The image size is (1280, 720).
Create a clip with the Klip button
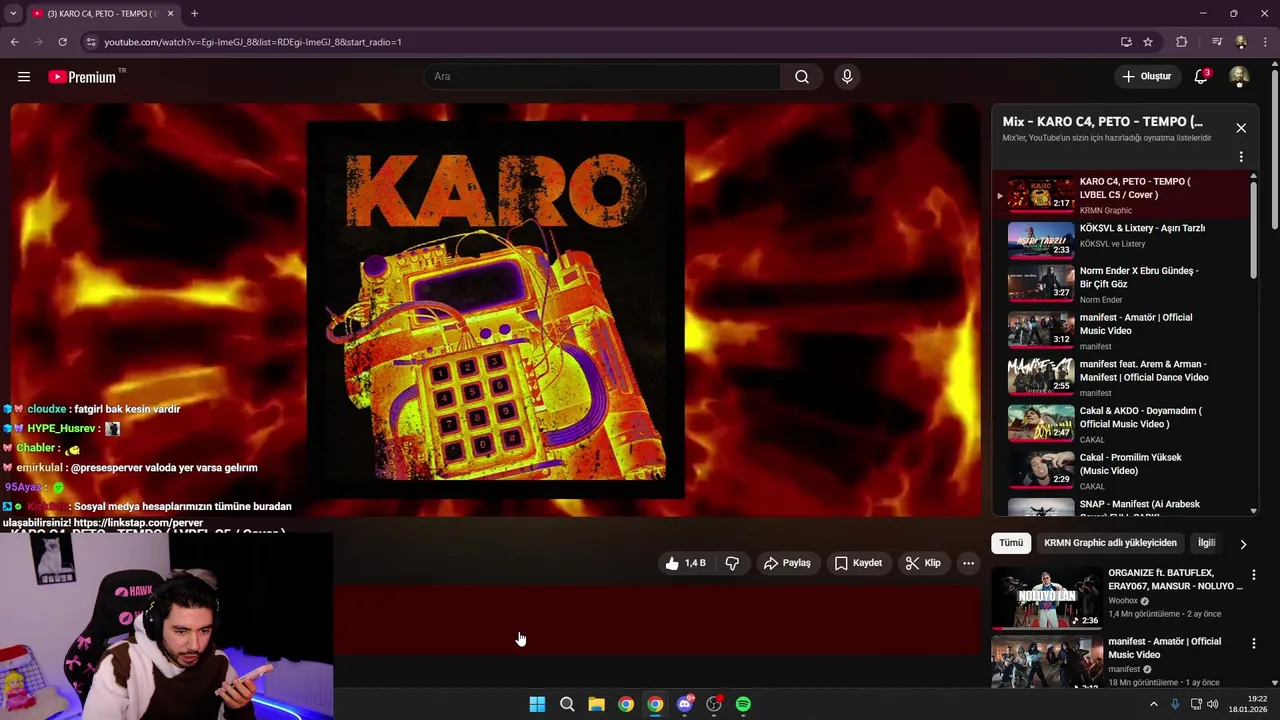point(923,563)
